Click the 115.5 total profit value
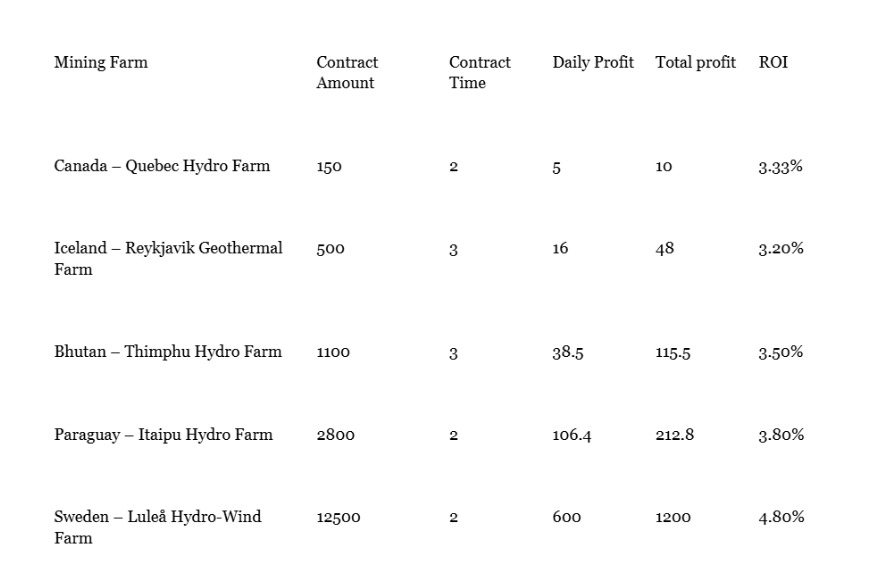 tap(675, 353)
